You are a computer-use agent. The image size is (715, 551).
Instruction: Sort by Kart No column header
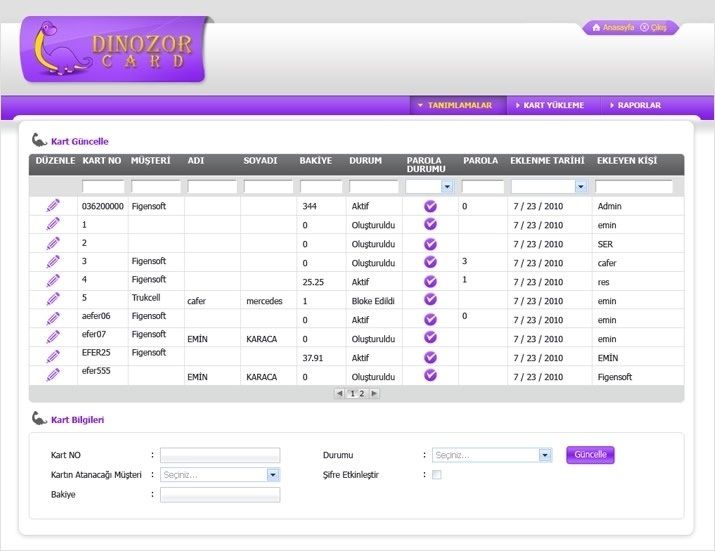pyautogui.click(x=102, y=161)
